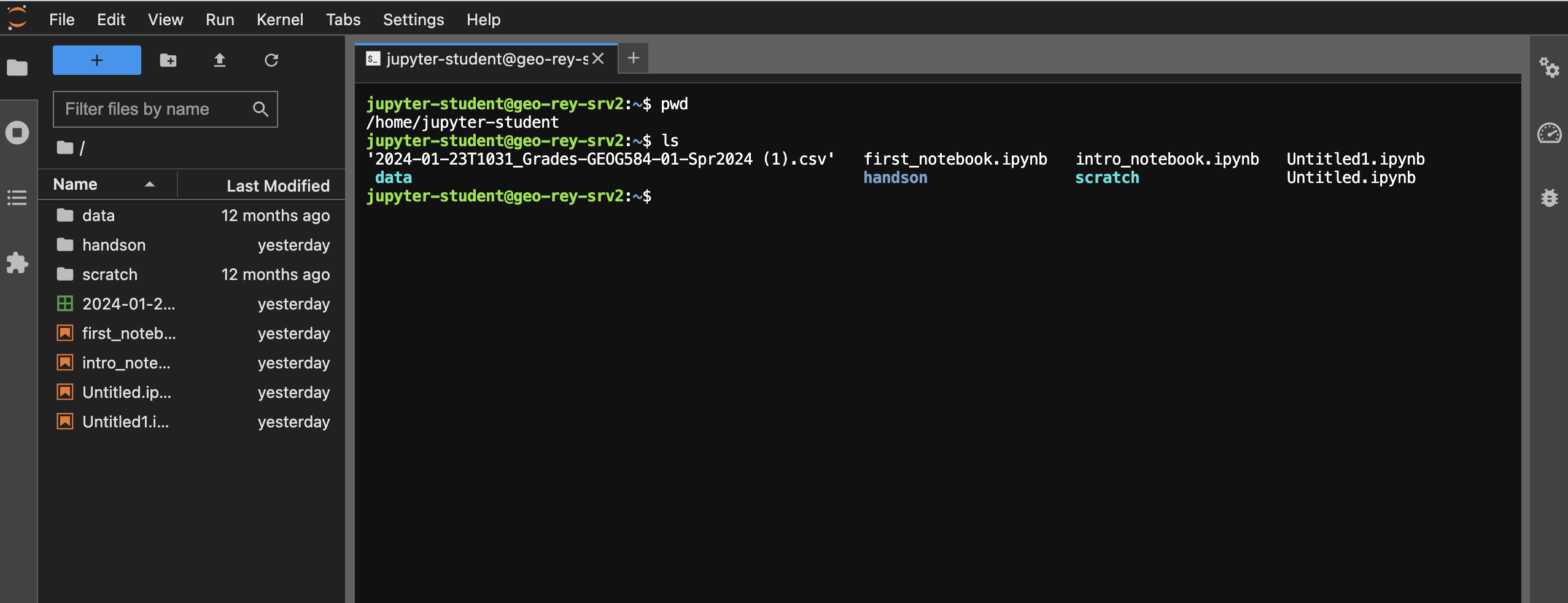Viewport: 1568px width, 603px height.
Task: Open the File Browser sidebar panel
Action: [x=17, y=68]
